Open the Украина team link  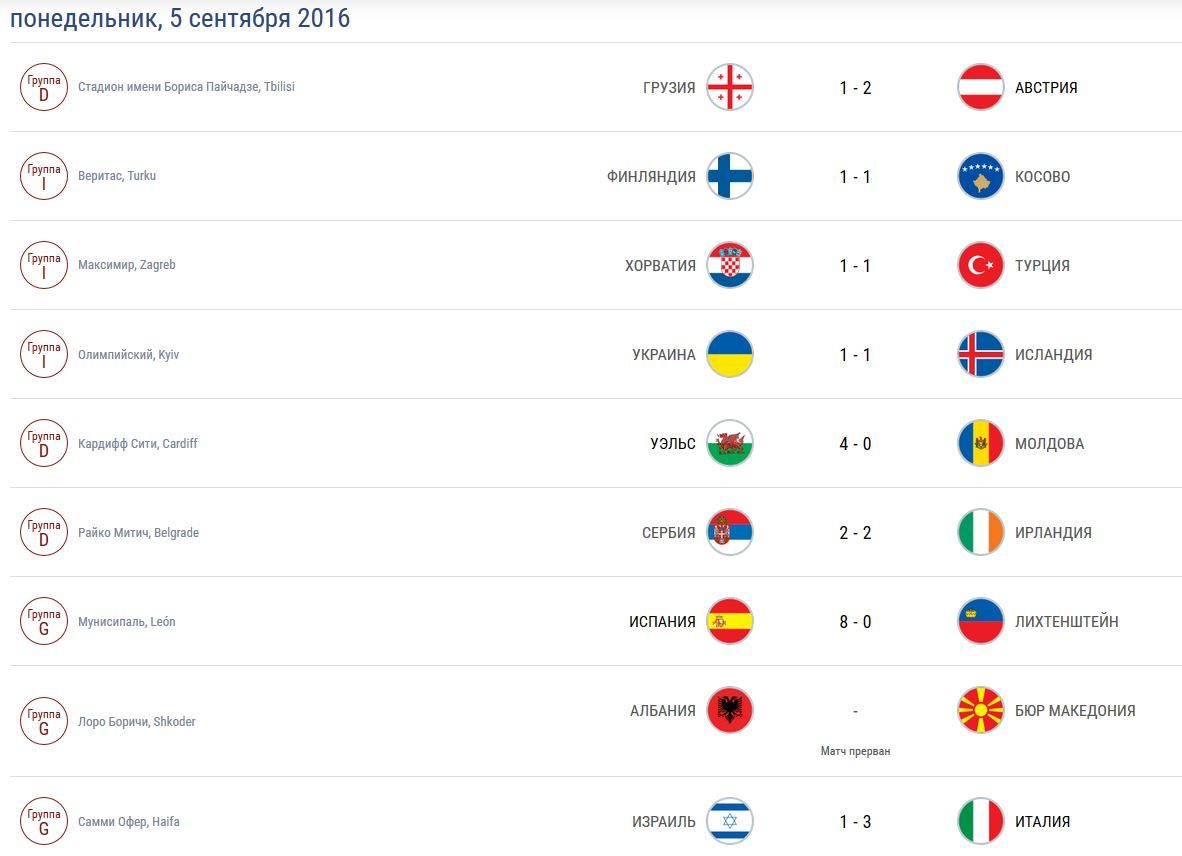[663, 354]
